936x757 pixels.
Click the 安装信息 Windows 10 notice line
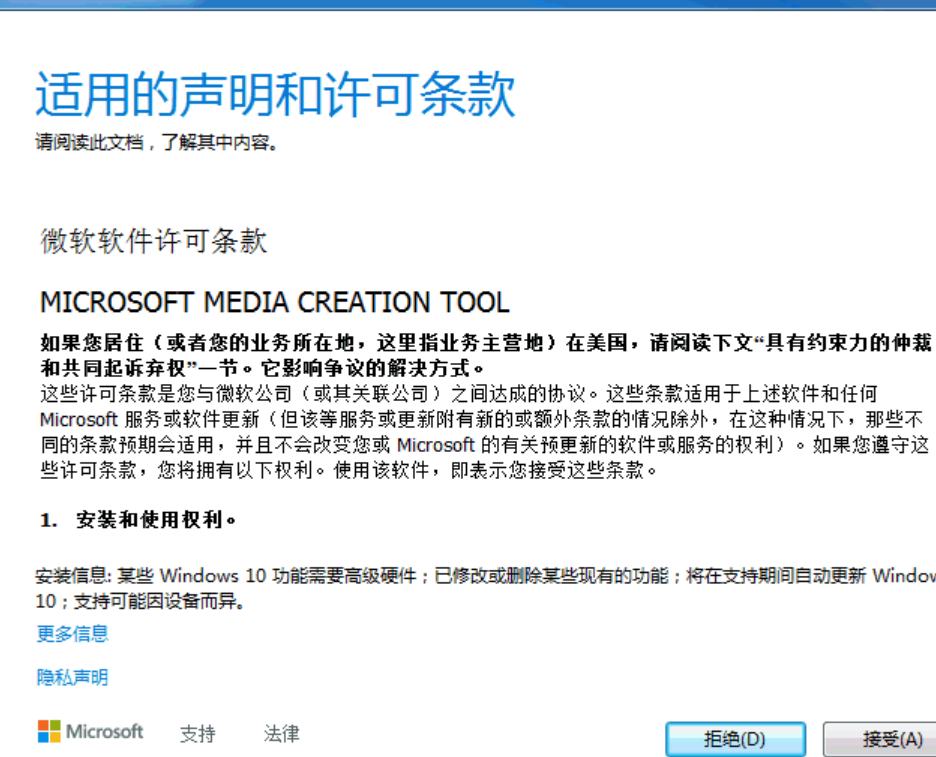click(x=480, y=576)
